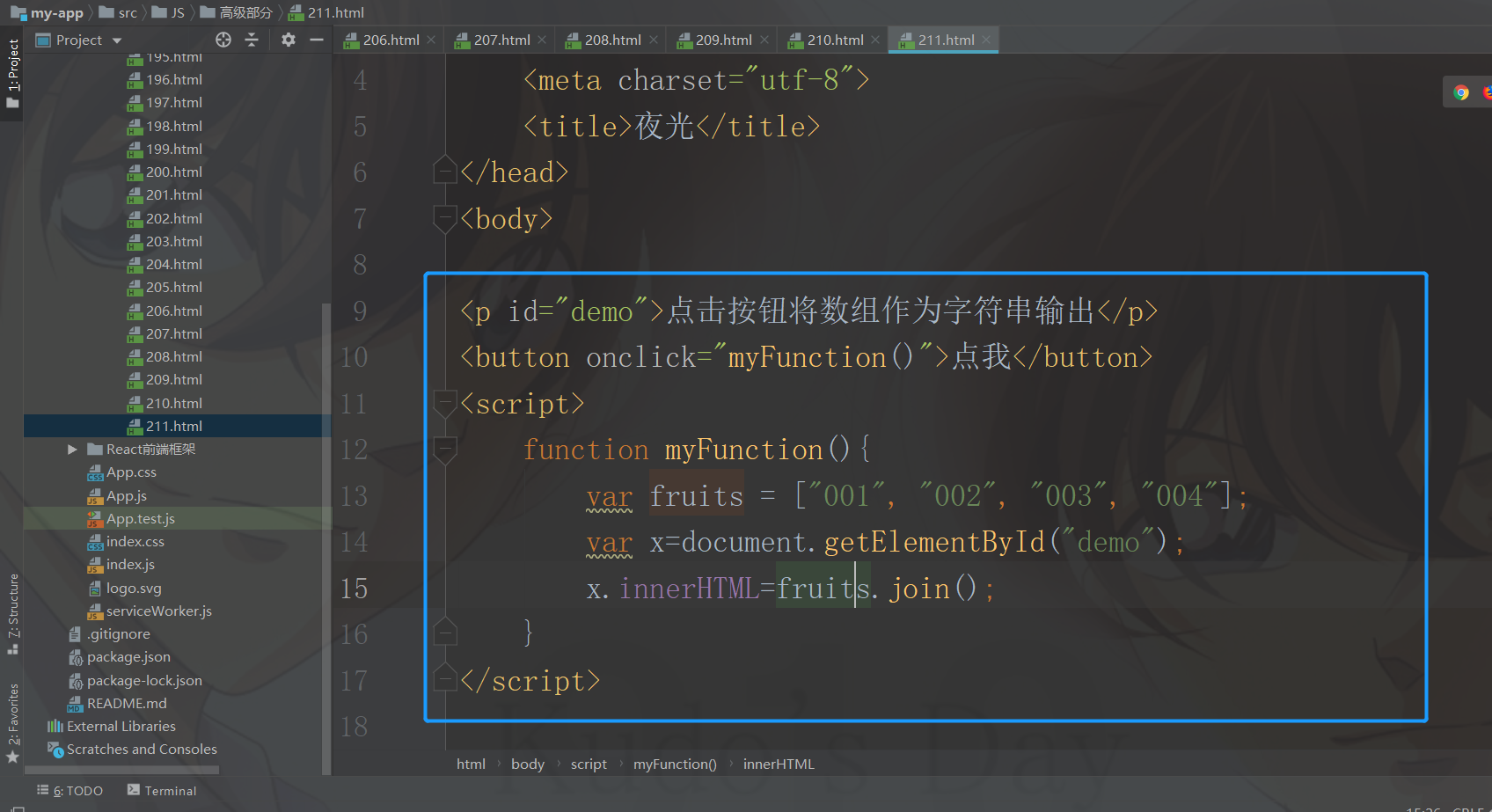Close the 211.html tab
Image resolution: width=1492 pixels, height=812 pixels.
[x=986, y=40]
